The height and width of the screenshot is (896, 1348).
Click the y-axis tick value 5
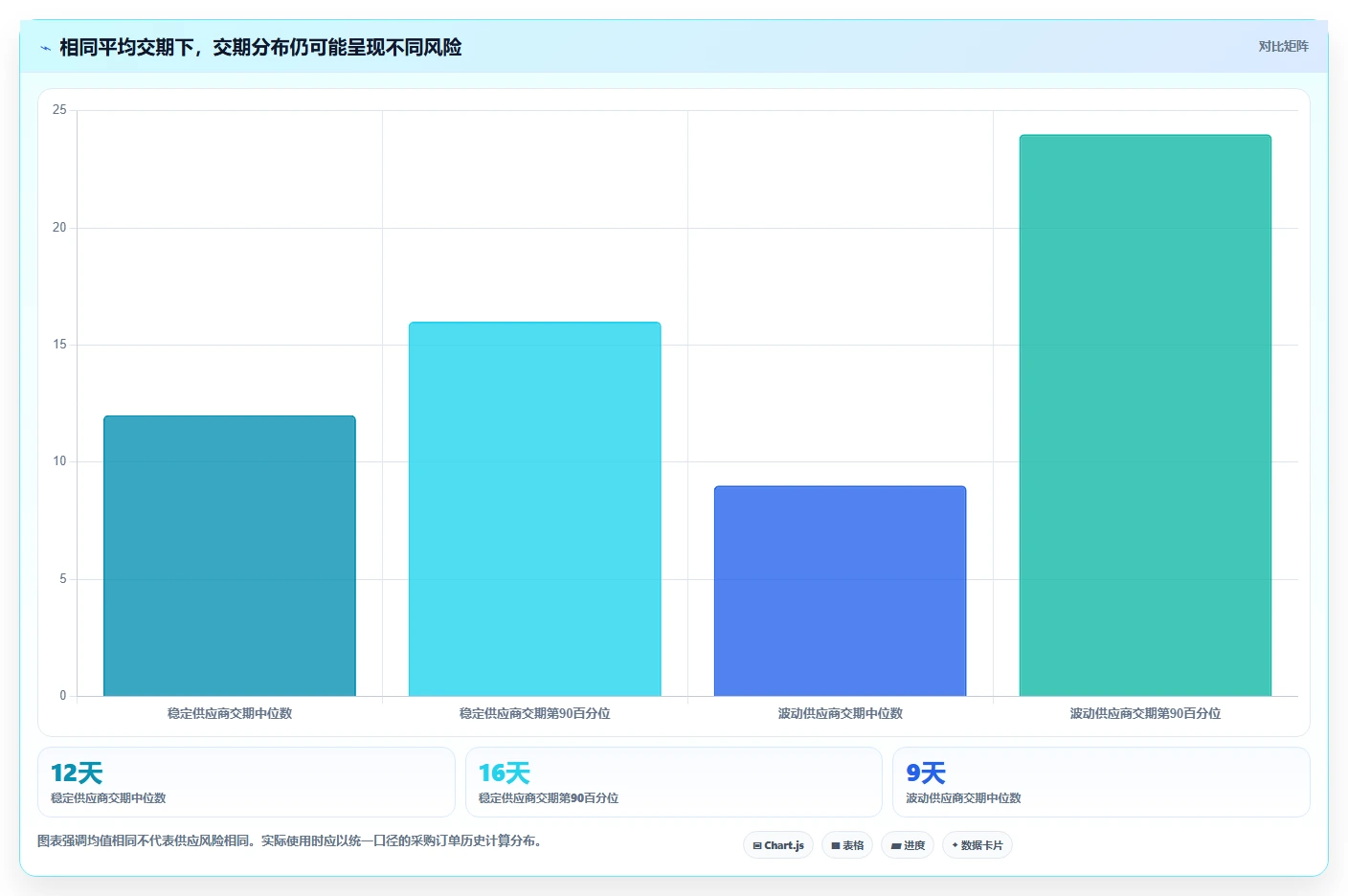(x=63, y=579)
